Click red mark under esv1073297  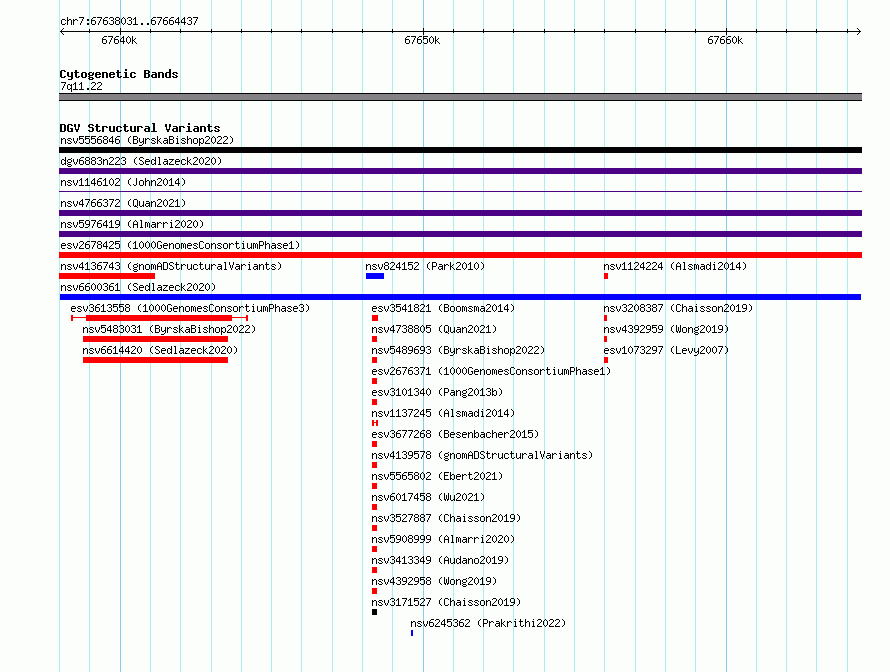[x=606, y=360]
